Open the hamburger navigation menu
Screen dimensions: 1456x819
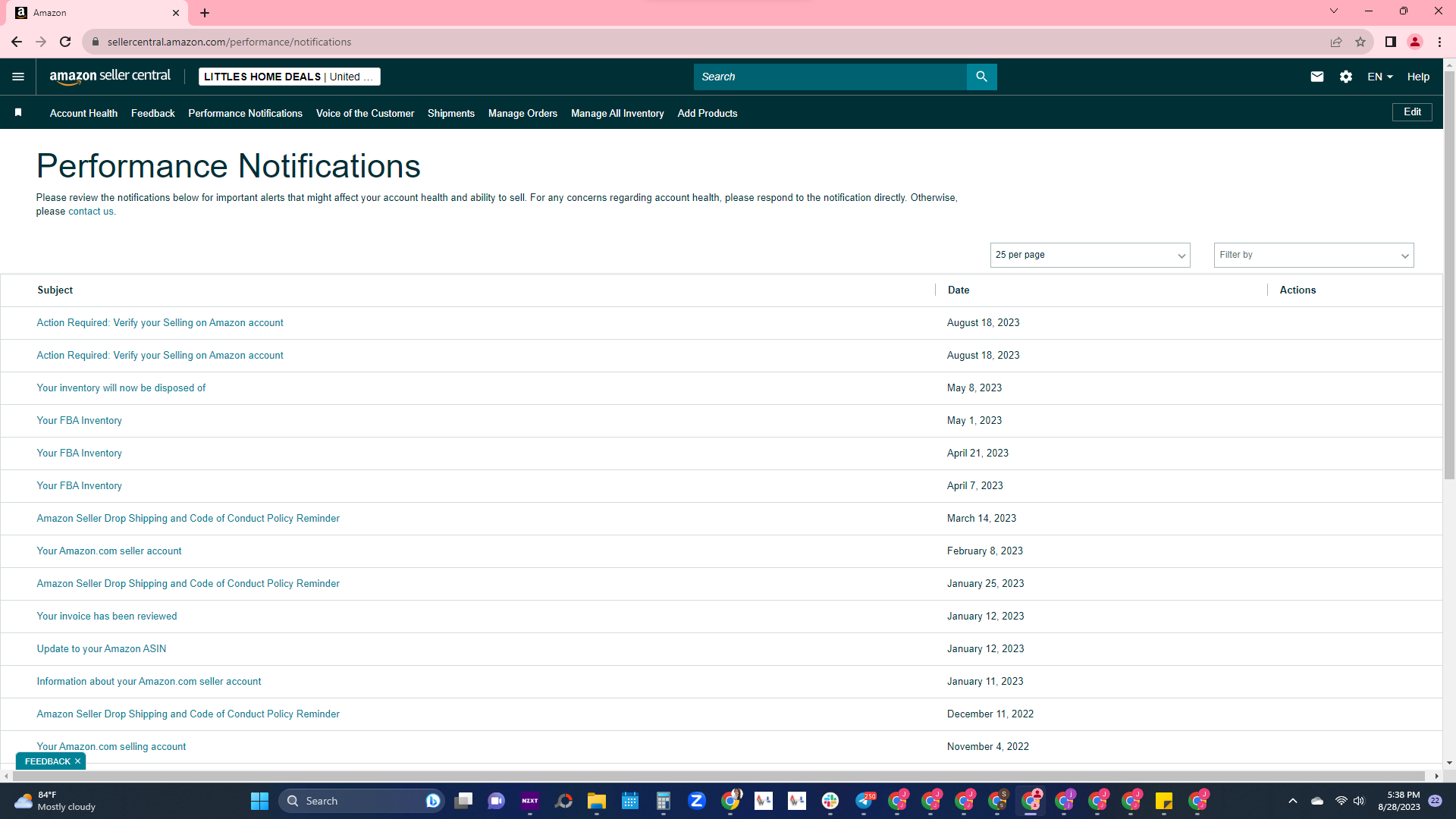(x=18, y=77)
